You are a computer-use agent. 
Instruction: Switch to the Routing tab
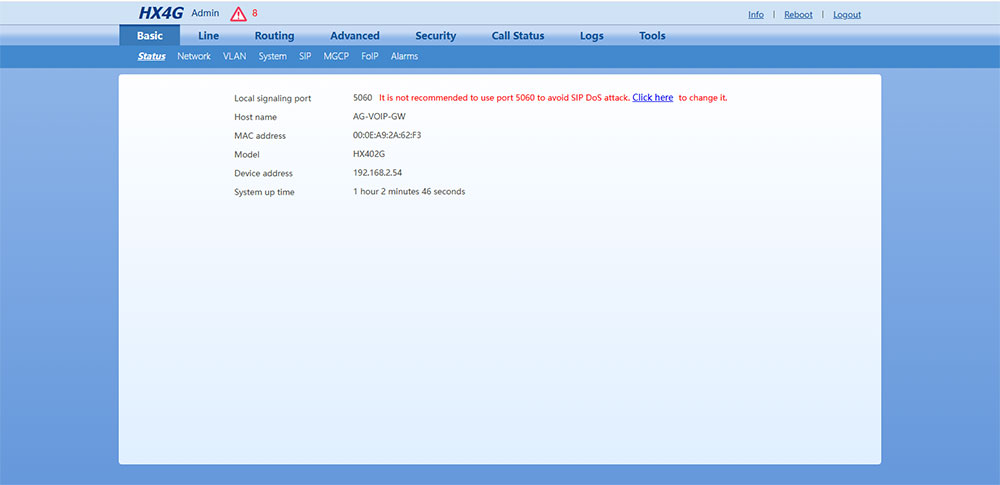(x=274, y=36)
